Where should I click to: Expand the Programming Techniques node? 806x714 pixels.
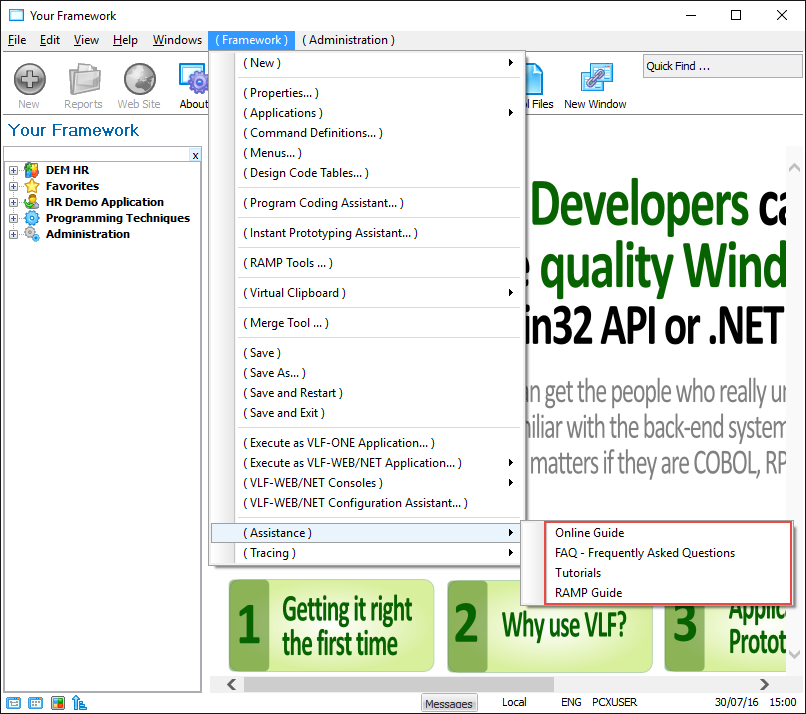tap(13, 218)
